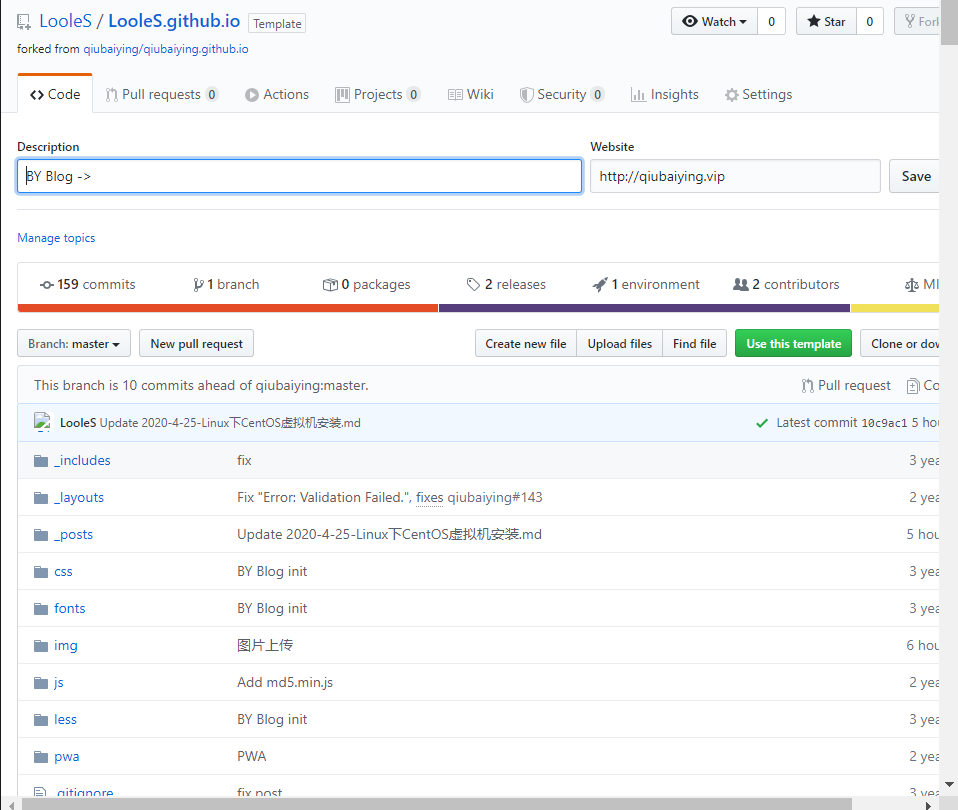Click the js folder icon
This screenshot has width=958, height=810.
tap(41, 683)
